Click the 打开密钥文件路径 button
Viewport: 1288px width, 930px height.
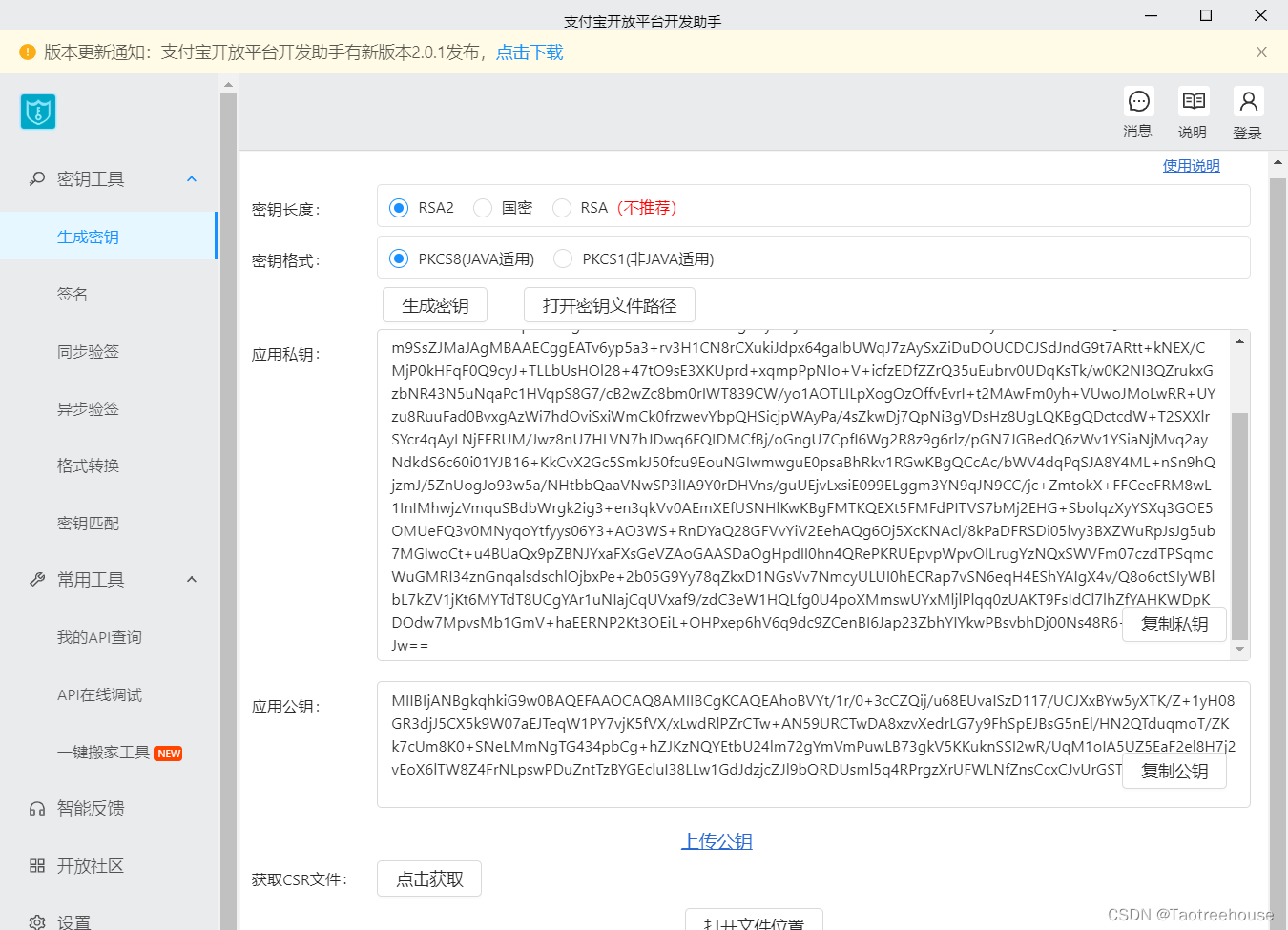tap(610, 305)
